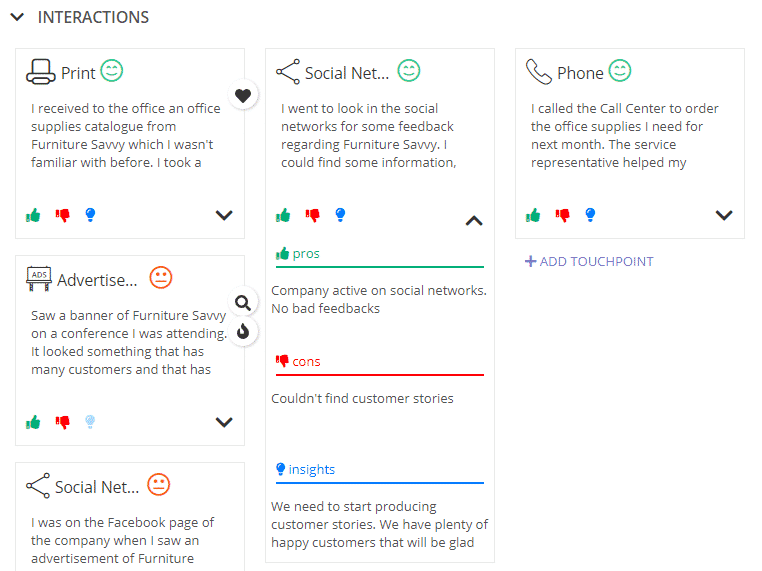Click the cons text 'Couldn't find customer stories'
Viewport: 762px width, 571px height.
362,398
